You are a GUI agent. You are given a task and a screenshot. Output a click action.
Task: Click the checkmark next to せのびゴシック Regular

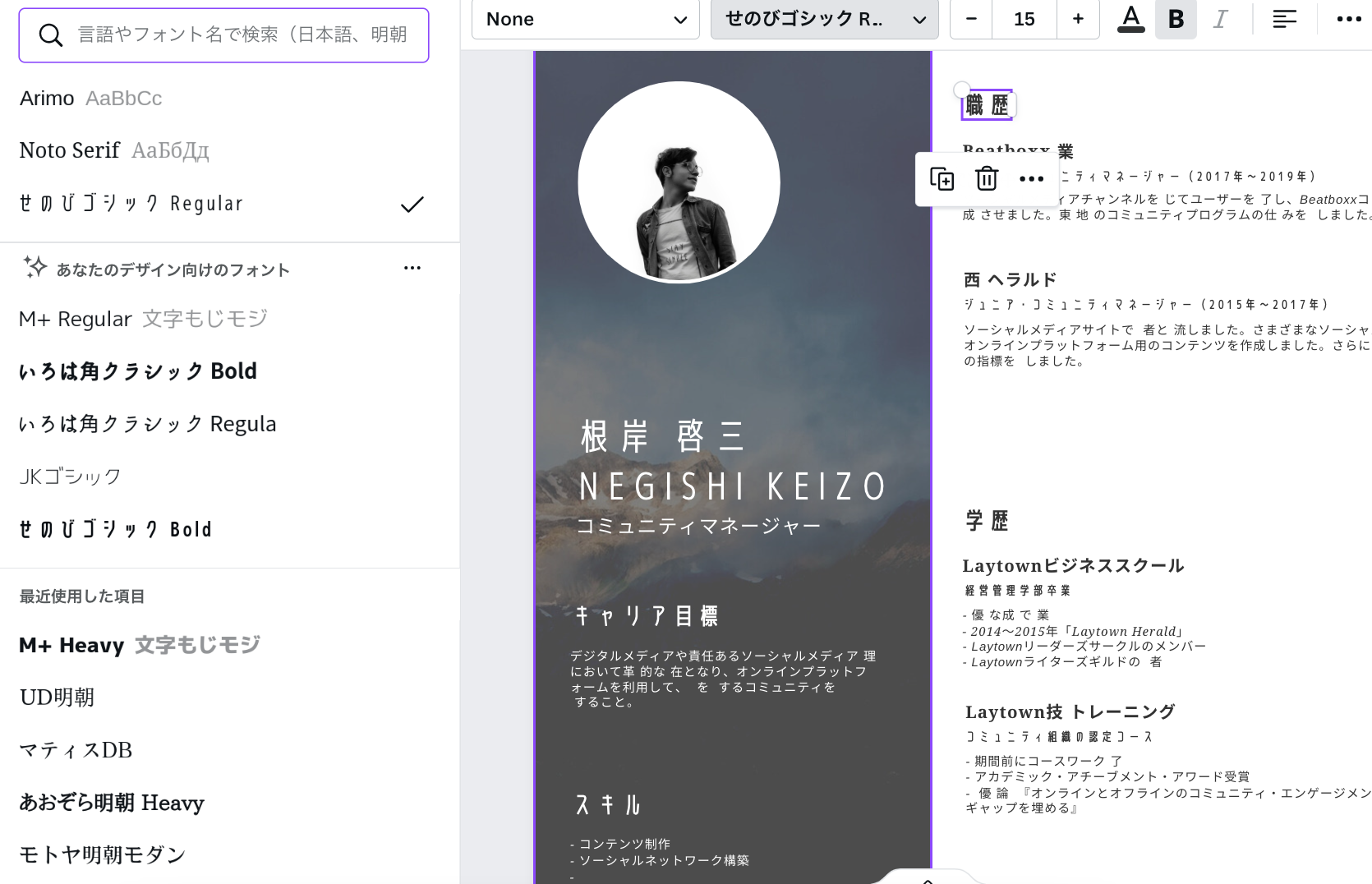tap(412, 204)
